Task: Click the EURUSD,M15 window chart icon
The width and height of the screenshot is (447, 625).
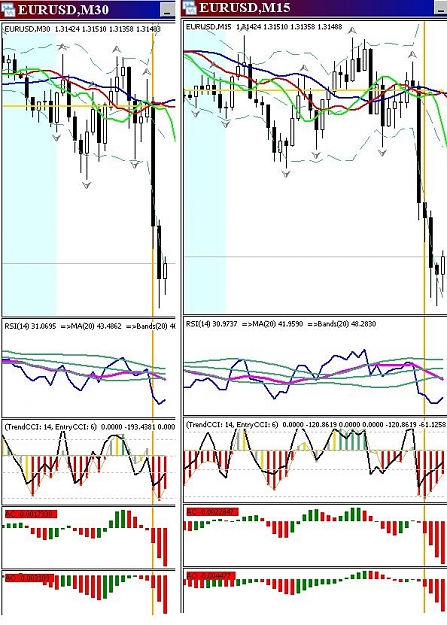Action: point(189,8)
